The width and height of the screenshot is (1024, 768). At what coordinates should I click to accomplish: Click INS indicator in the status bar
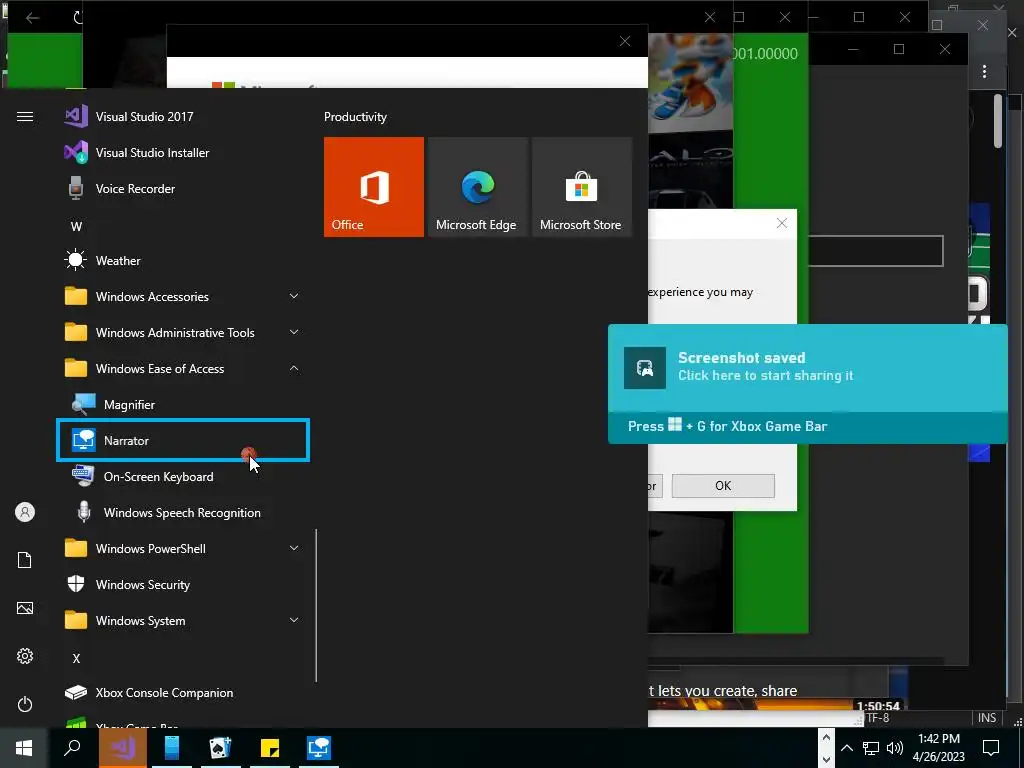pos(987,718)
